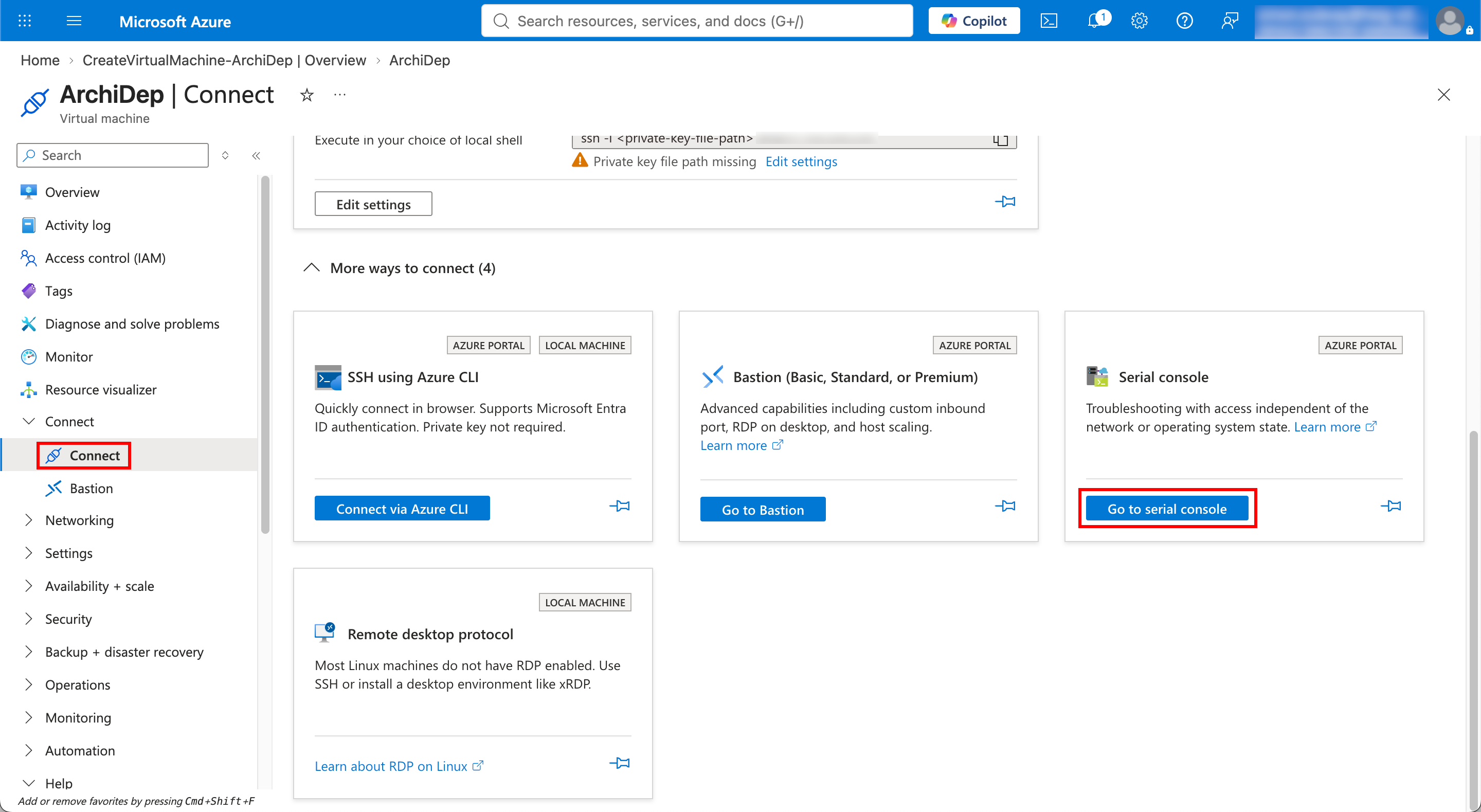Toggle expand/collapse all sidebar groups icon

click(225, 155)
